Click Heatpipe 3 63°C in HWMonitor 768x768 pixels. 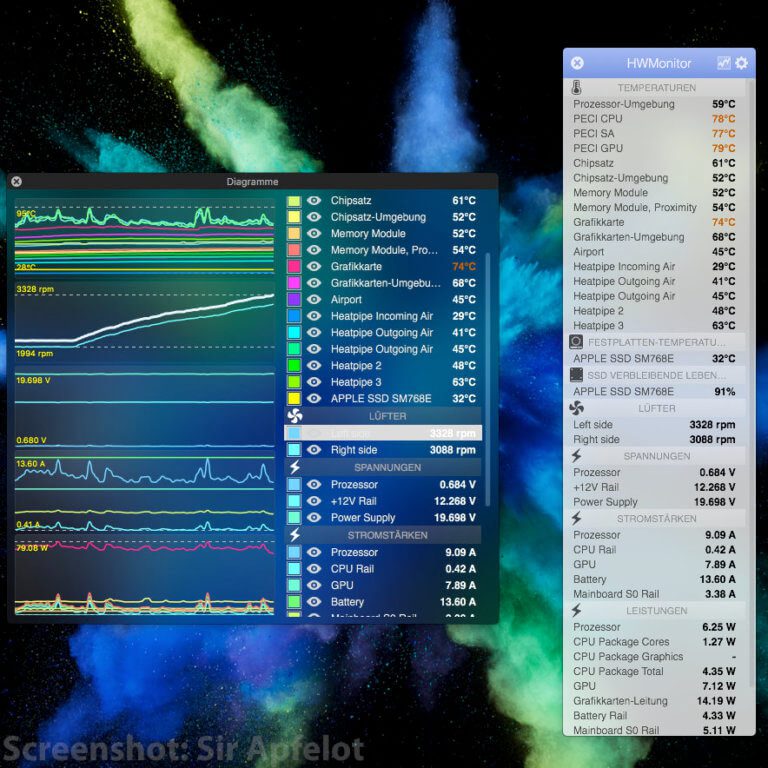(654, 325)
